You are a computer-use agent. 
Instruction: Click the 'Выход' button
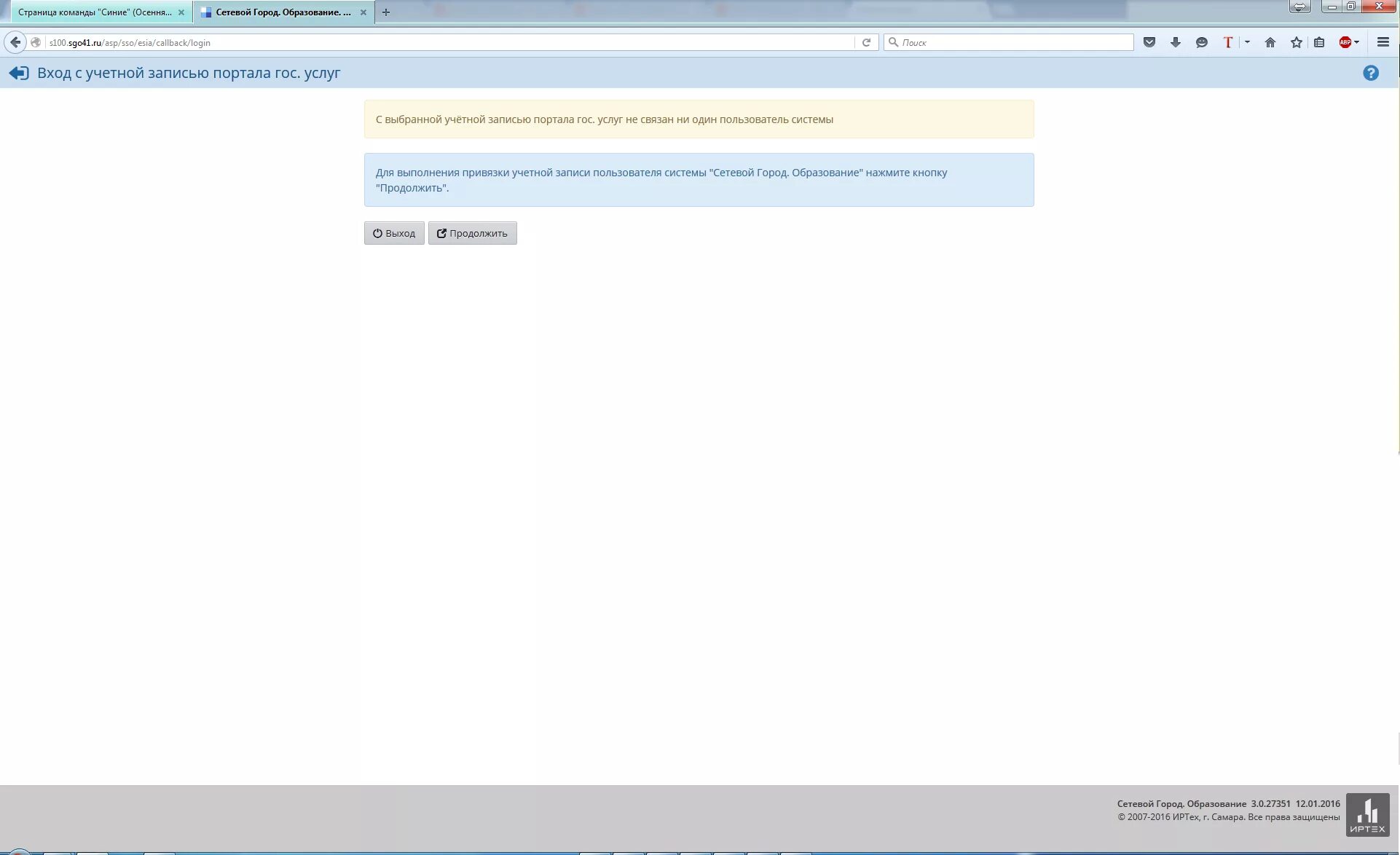pos(394,233)
